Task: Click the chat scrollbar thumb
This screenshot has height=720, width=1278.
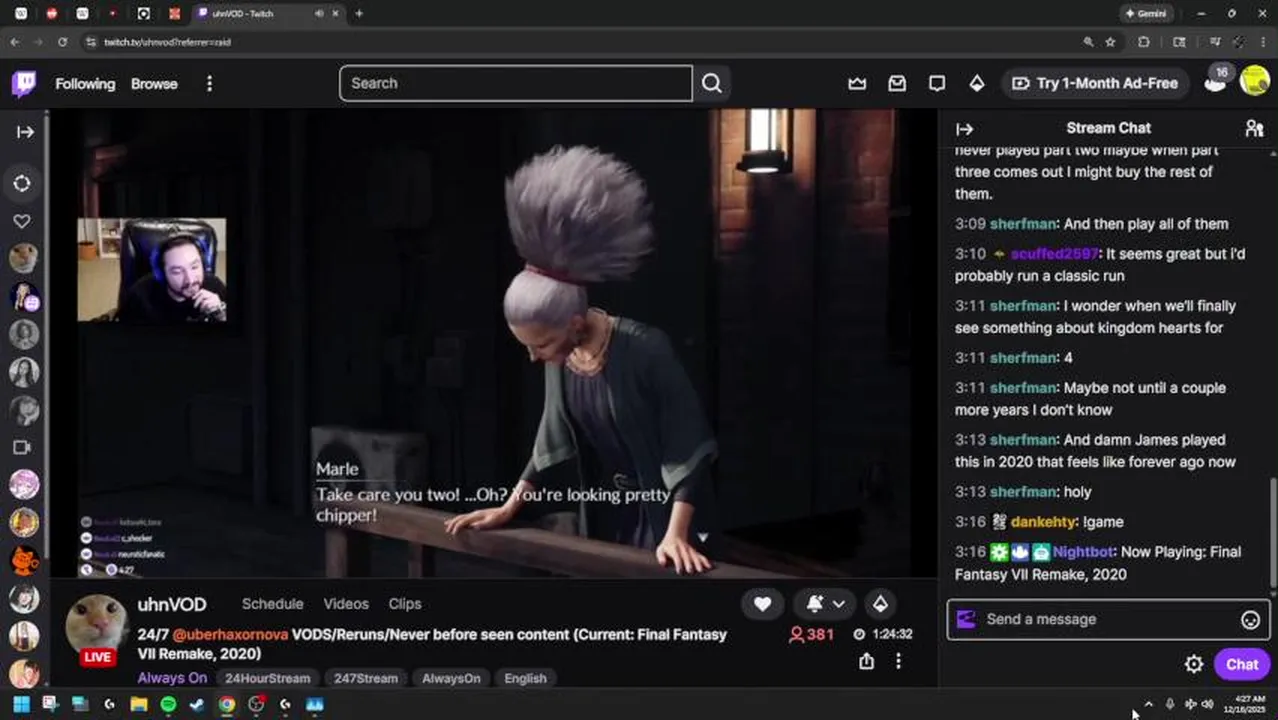Action: [1273, 533]
